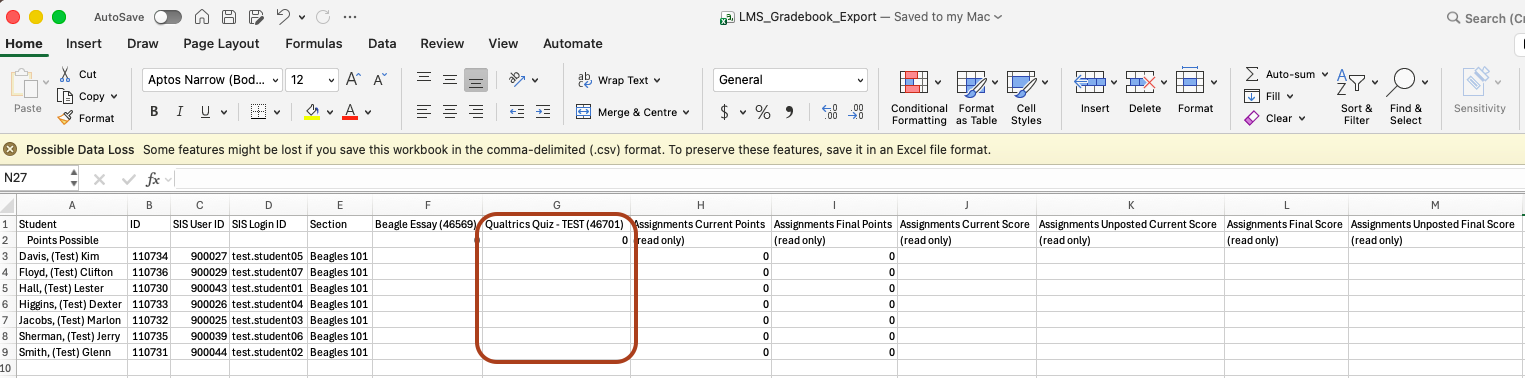
Task: Select column G header
Action: (556, 205)
